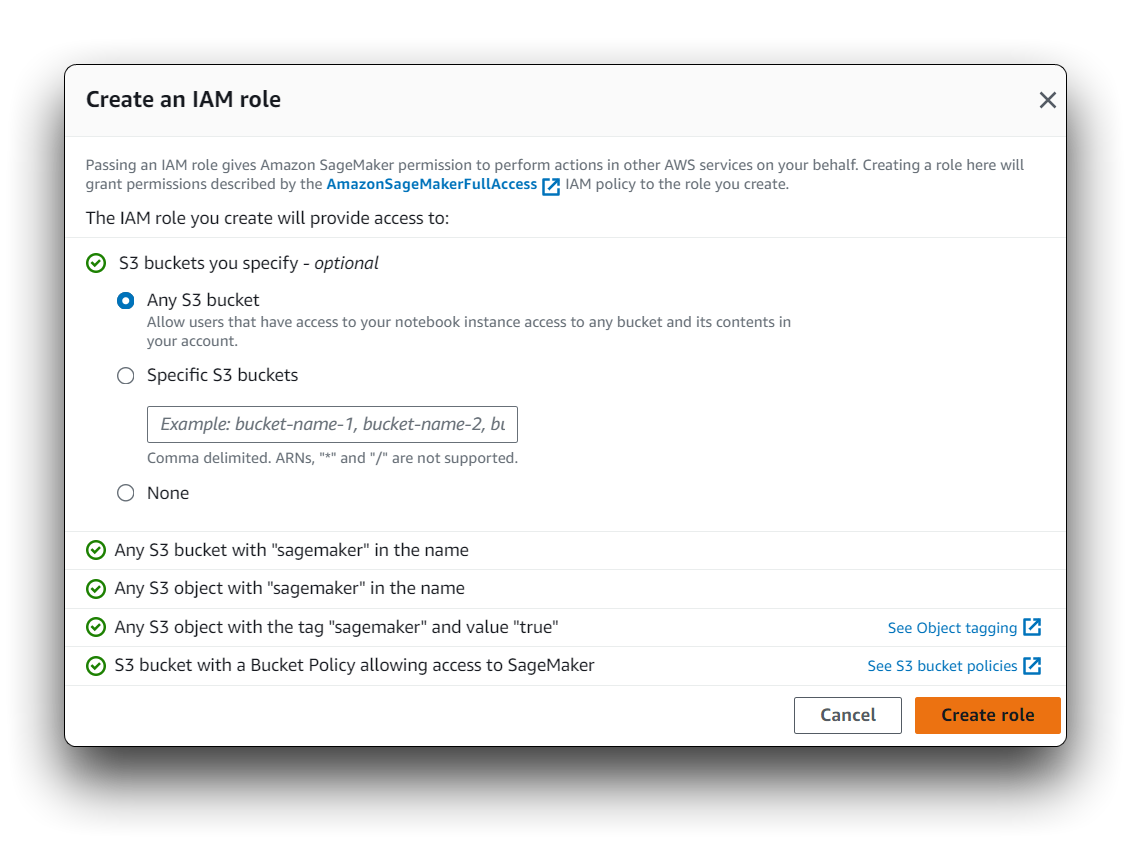Click the checkmark icon next to sagemaker tag row

(96, 627)
